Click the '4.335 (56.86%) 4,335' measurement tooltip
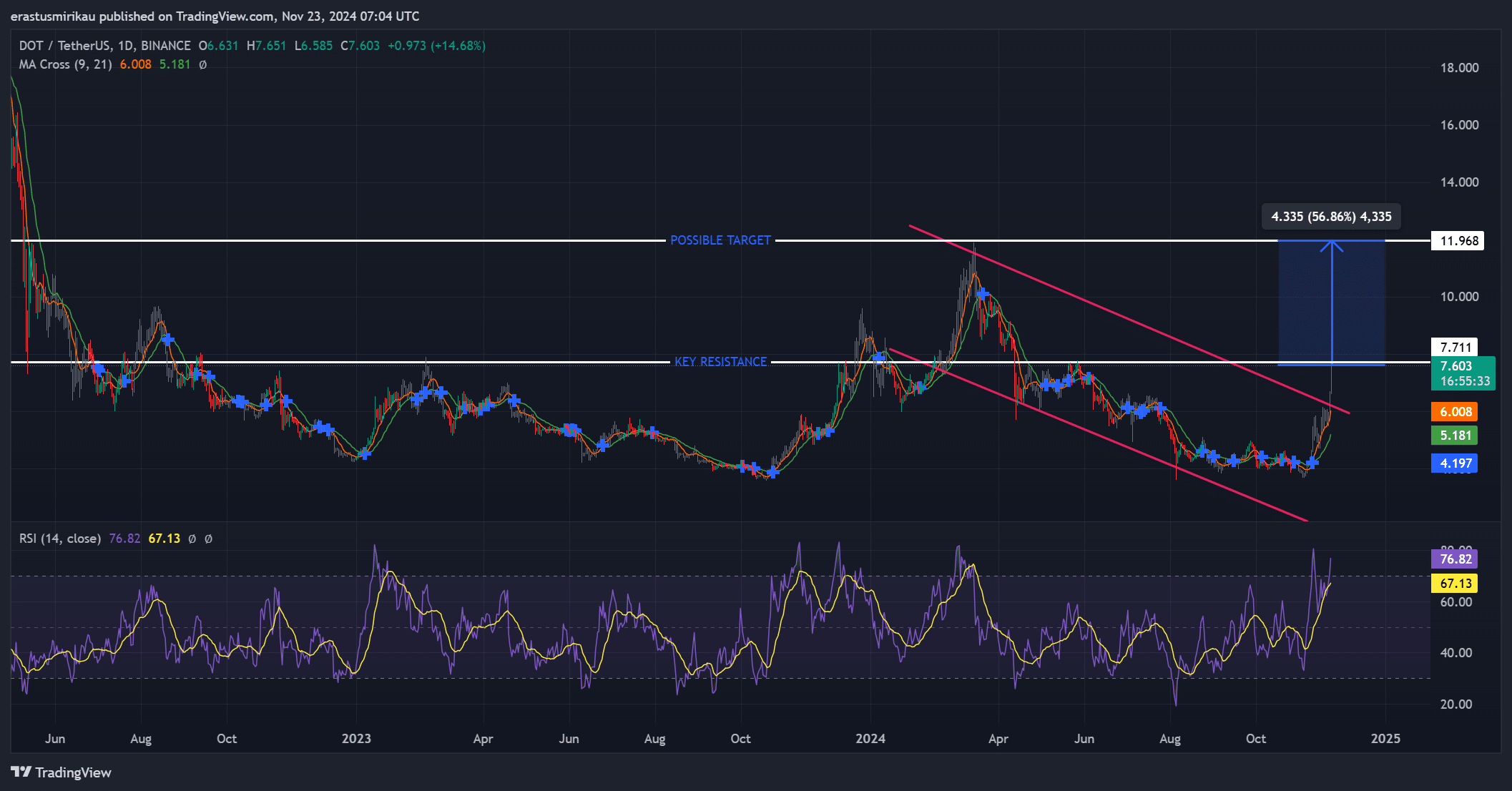The height and width of the screenshot is (791, 1512). [x=1331, y=217]
